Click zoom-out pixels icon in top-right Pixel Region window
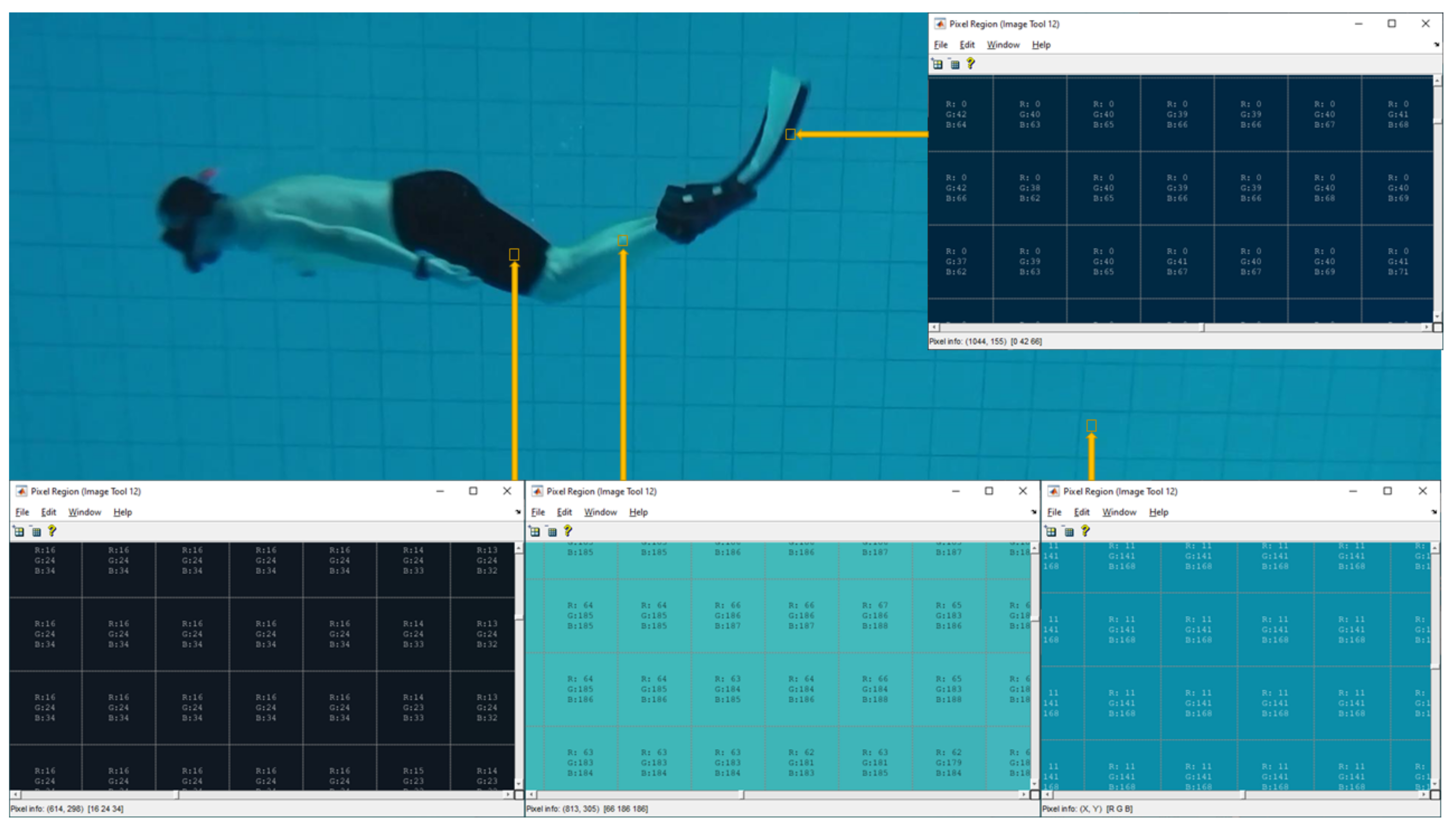Screen dimensions: 1456x829 coord(955,64)
